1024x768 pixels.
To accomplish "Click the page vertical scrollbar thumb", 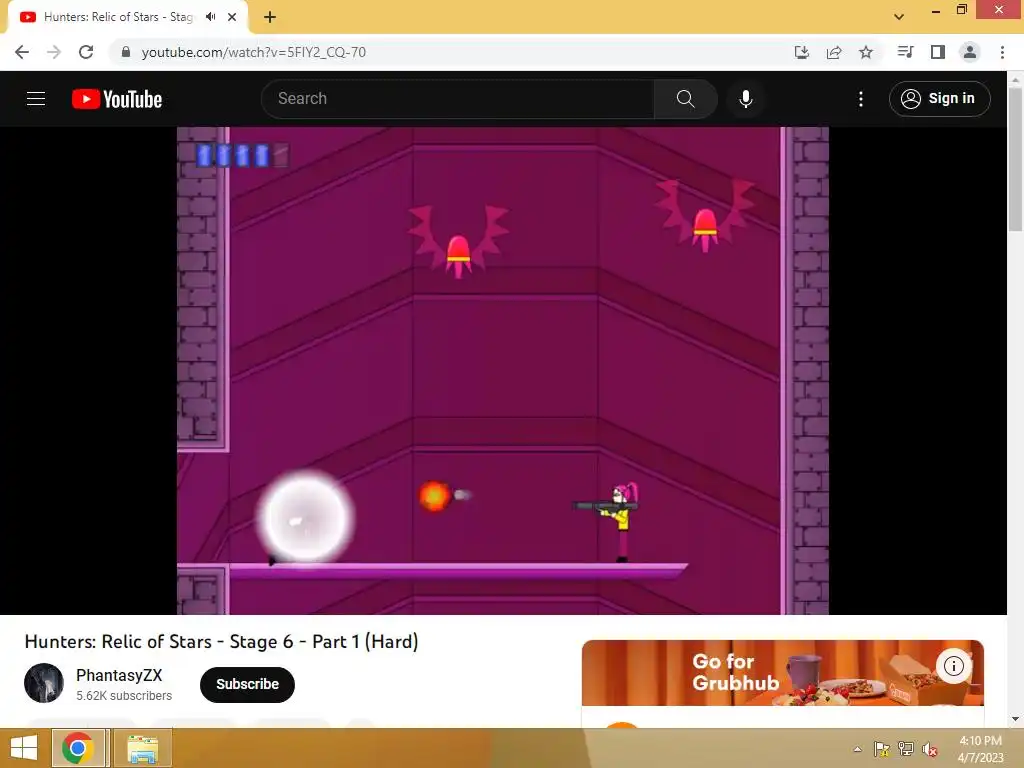I will click(x=1015, y=159).
